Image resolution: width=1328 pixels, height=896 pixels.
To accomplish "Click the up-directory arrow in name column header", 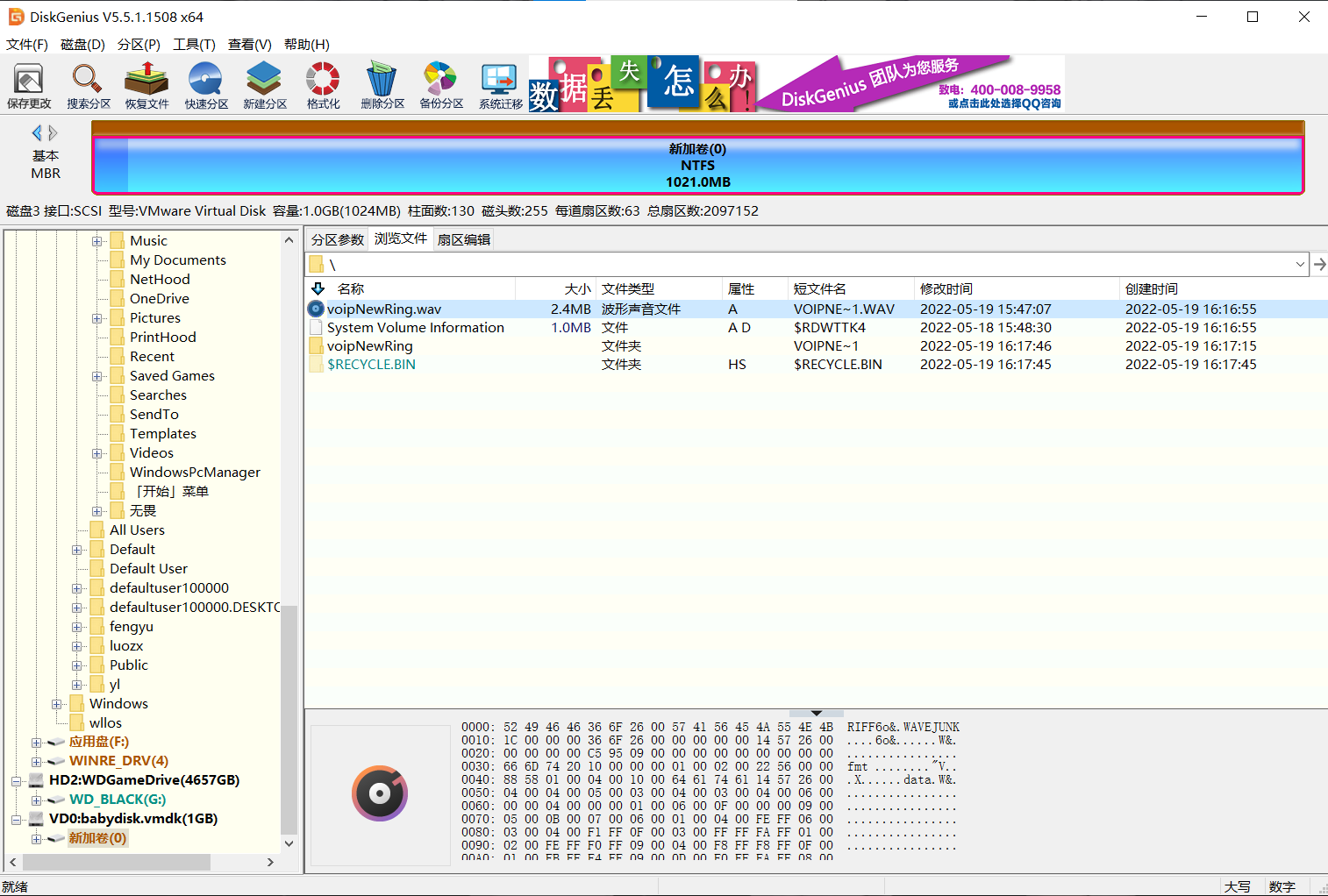I will click(x=318, y=288).
